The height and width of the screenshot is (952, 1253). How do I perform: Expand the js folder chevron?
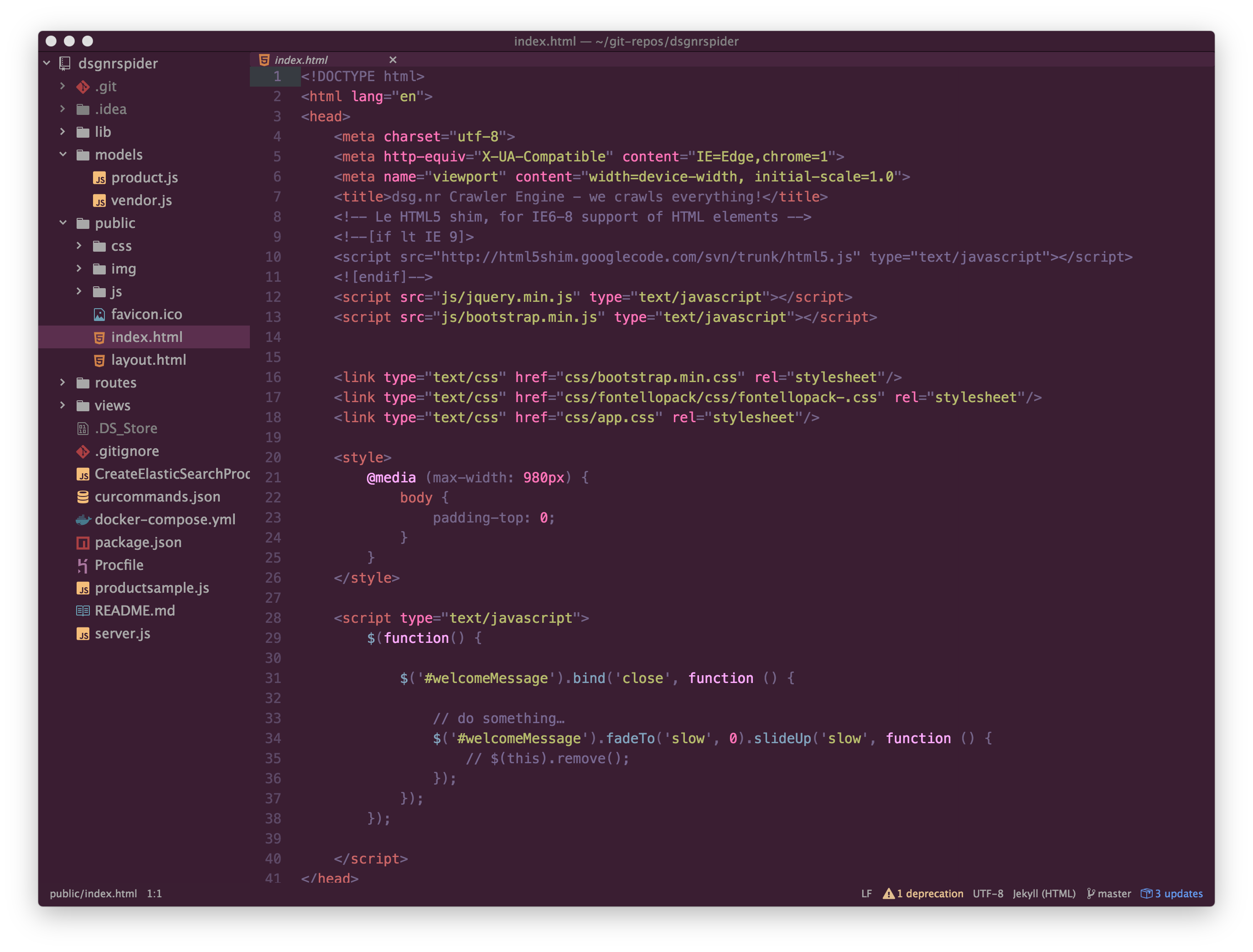click(x=79, y=291)
